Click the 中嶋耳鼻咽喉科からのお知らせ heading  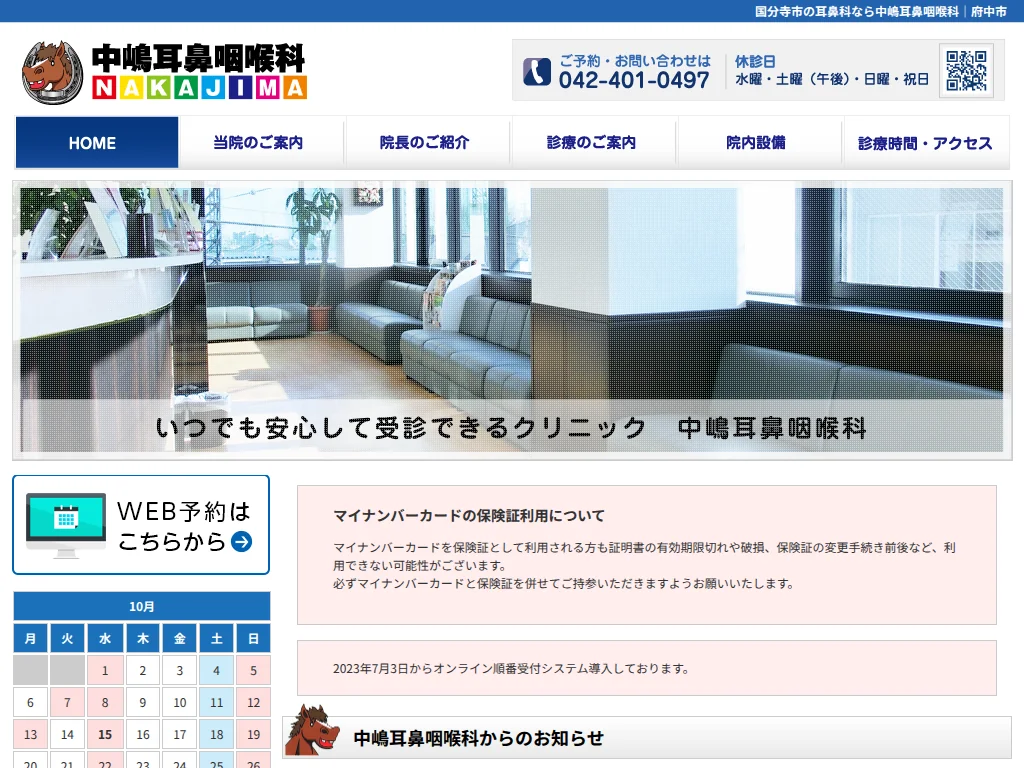pos(478,738)
